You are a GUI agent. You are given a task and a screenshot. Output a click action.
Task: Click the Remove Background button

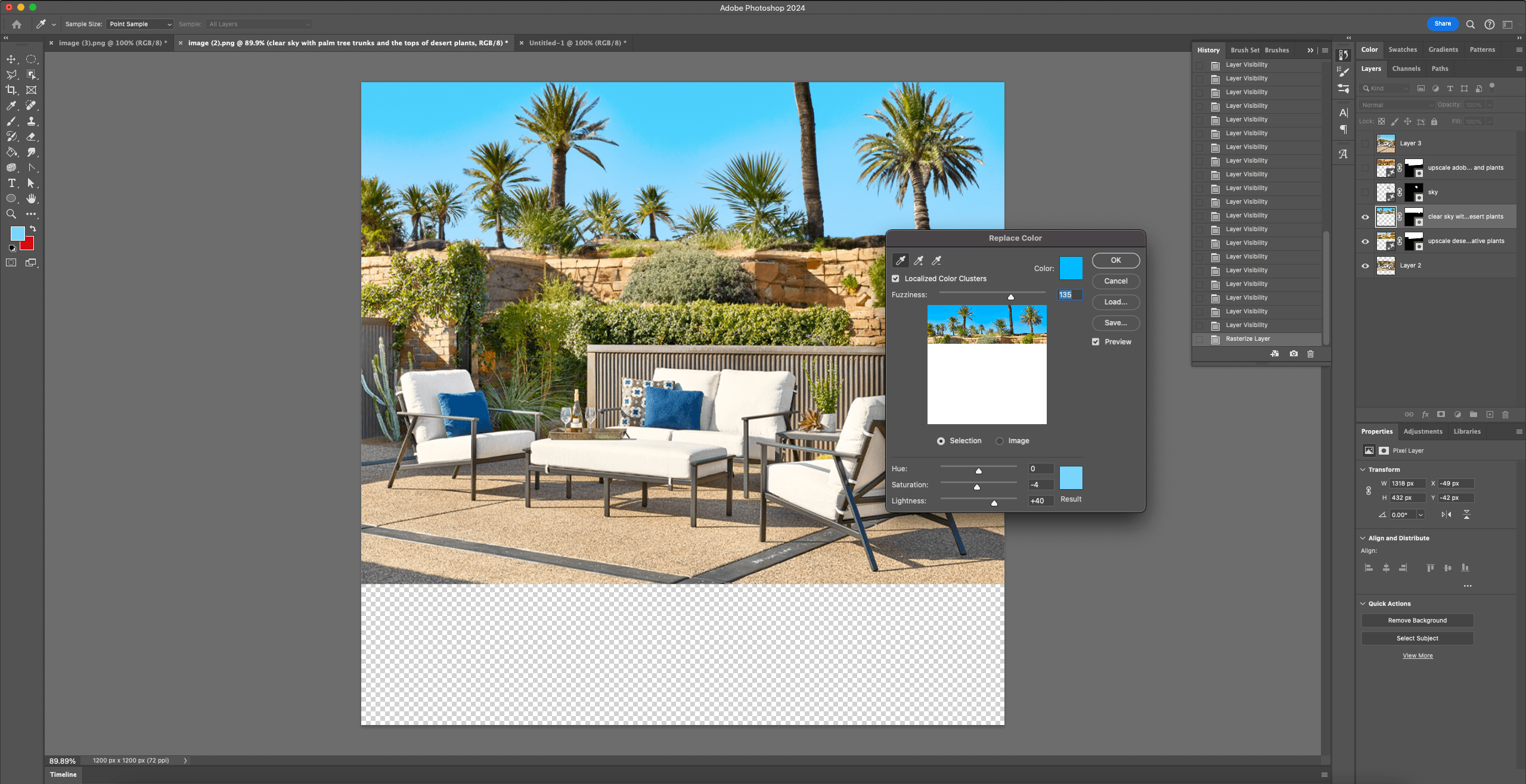pos(1417,620)
